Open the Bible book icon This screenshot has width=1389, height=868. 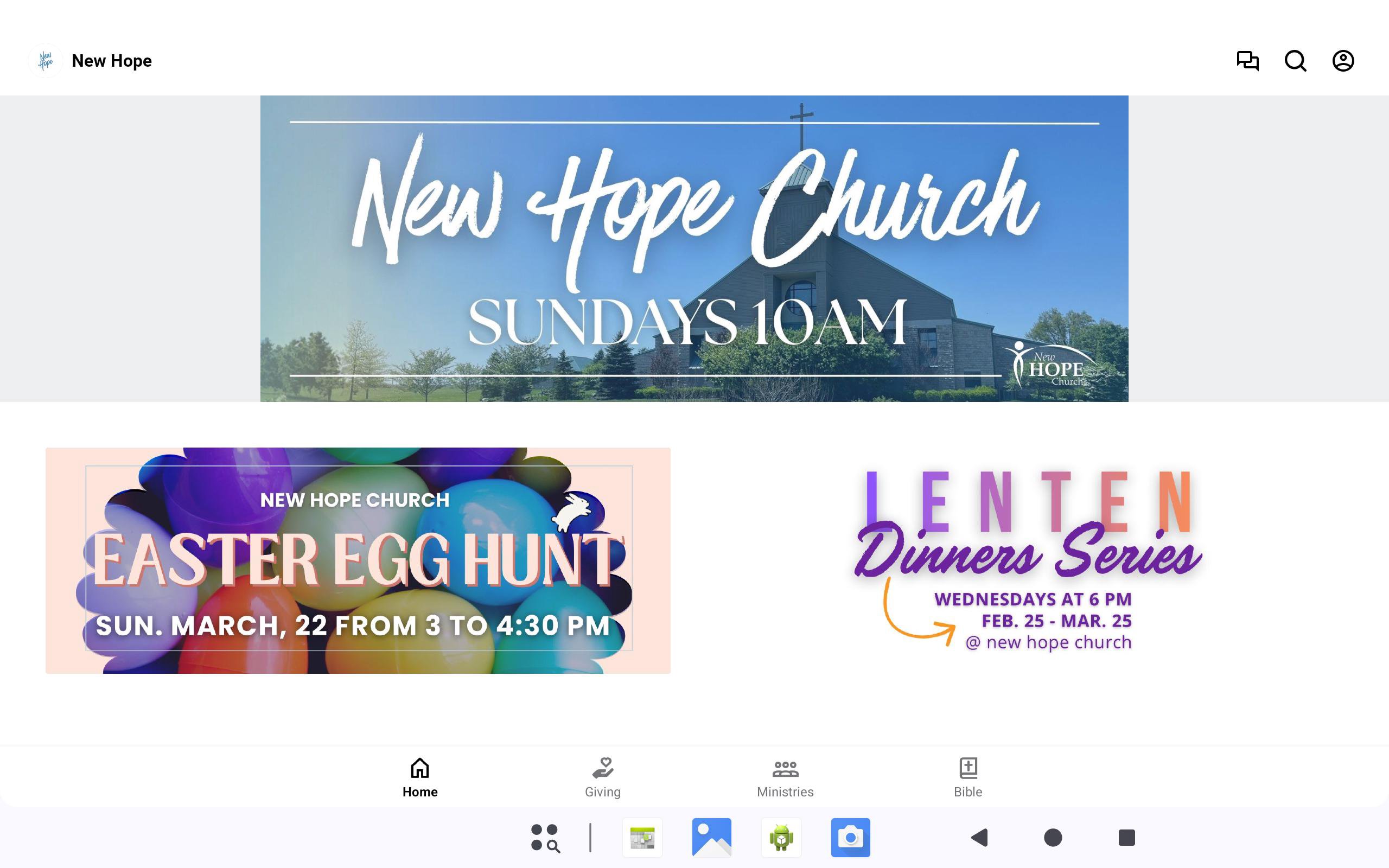pos(969,768)
